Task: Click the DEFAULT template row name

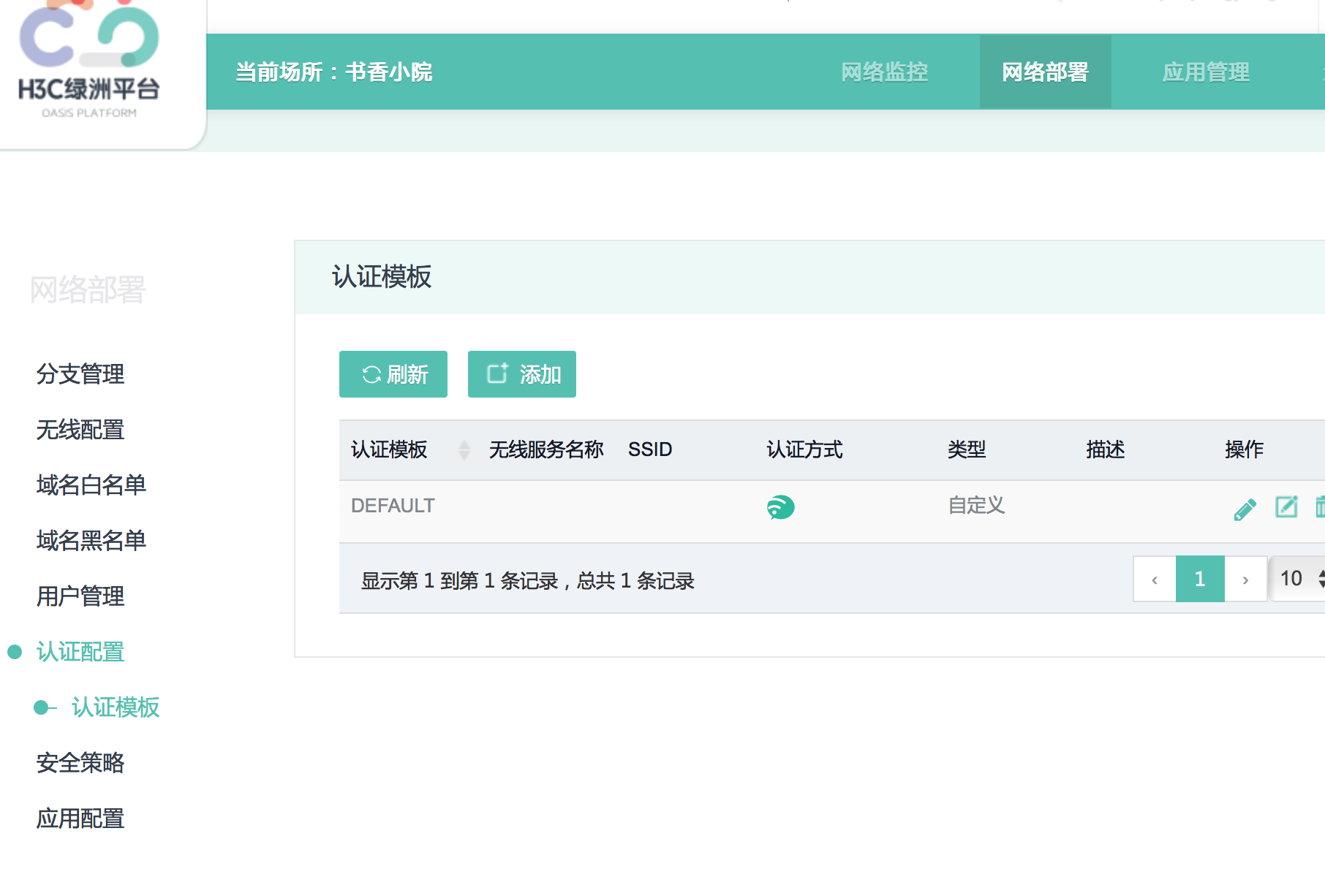Action: 393,506
